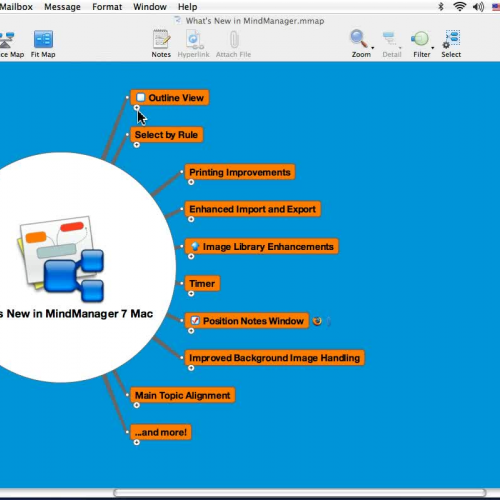Click the blue gem icon on Image Library Enhancements
Viewport: 500px width, 500px height.
click(x=195, y=246)
